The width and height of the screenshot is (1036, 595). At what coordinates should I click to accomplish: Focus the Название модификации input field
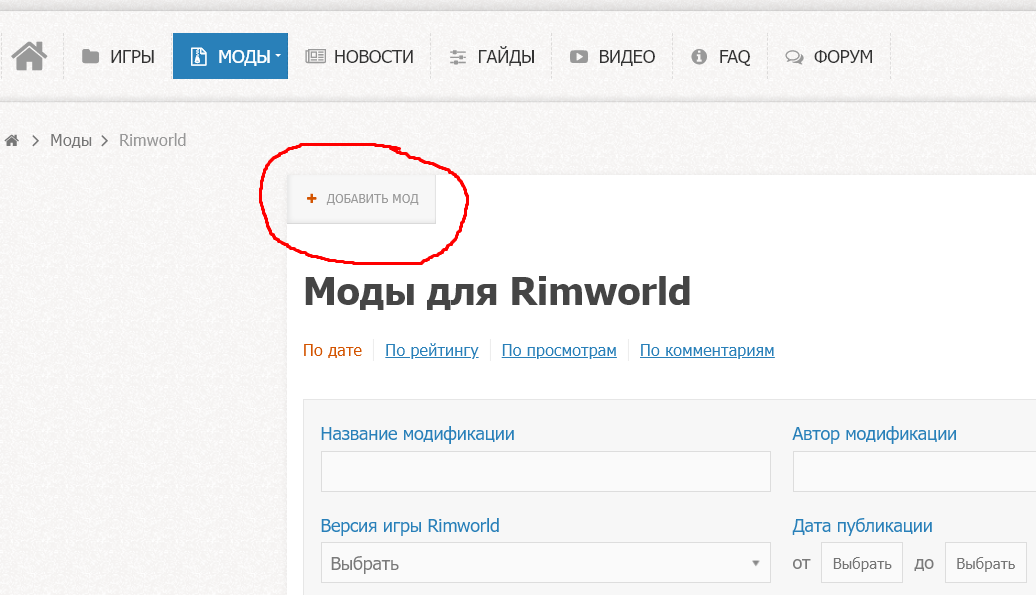click(x=546, y=472)
